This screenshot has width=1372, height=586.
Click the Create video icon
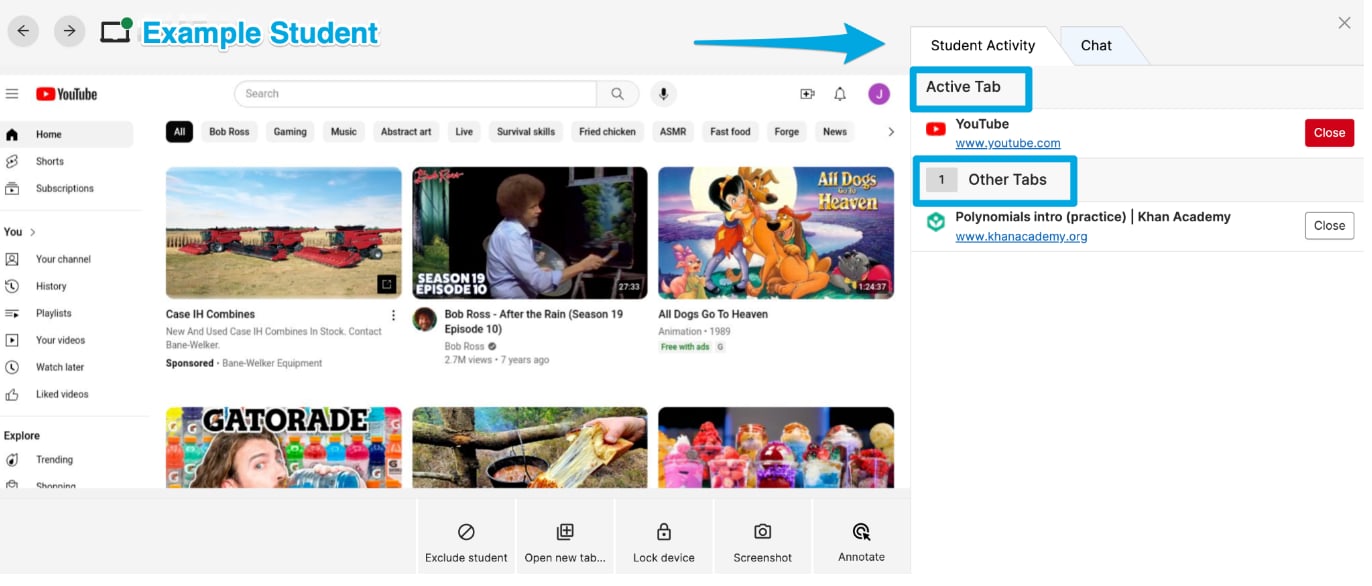pos(807,94)
